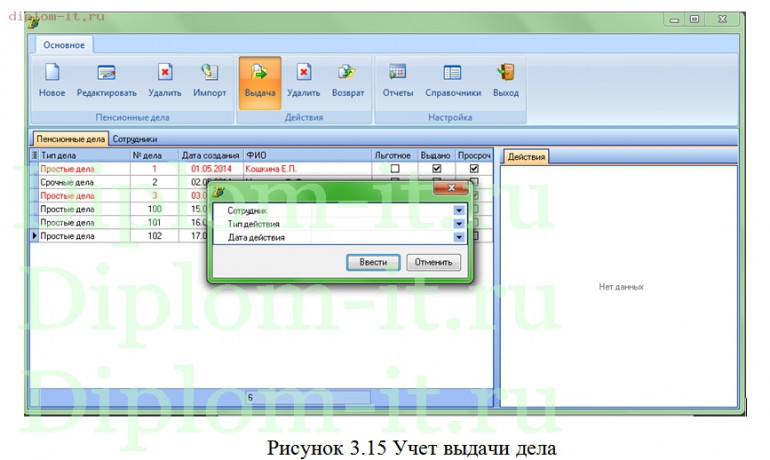Toggle Просроч checkbox in first row
Viewport: 770px width, 460px height.
click(x=474, y=169)
